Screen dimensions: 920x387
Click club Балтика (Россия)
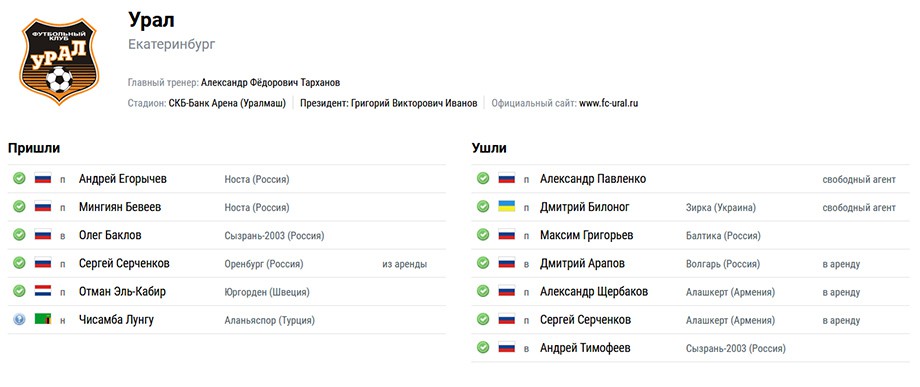pyautogui.click(x=723, y=236)
